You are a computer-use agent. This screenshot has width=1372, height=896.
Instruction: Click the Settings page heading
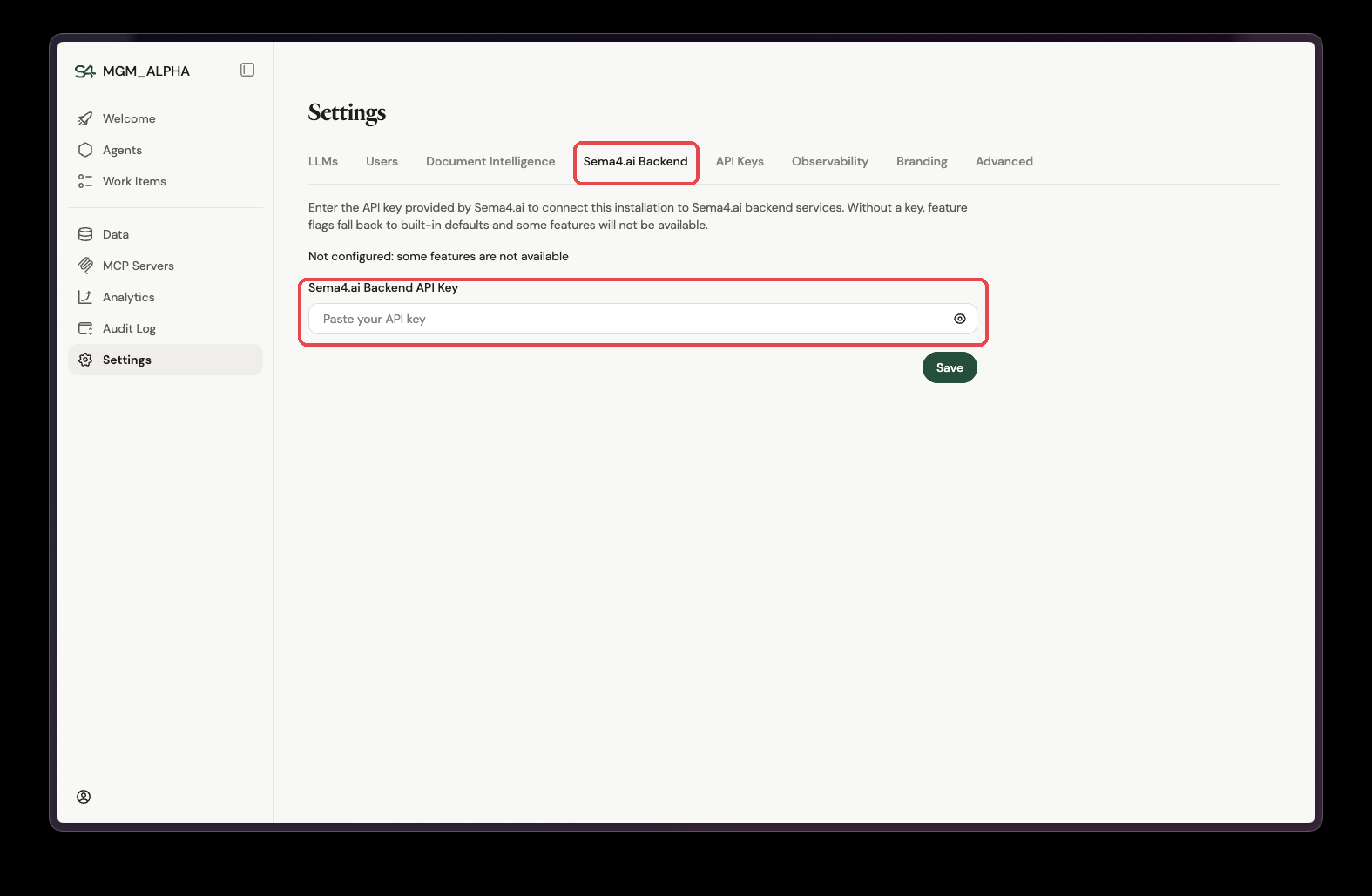[x=347, y=113]
